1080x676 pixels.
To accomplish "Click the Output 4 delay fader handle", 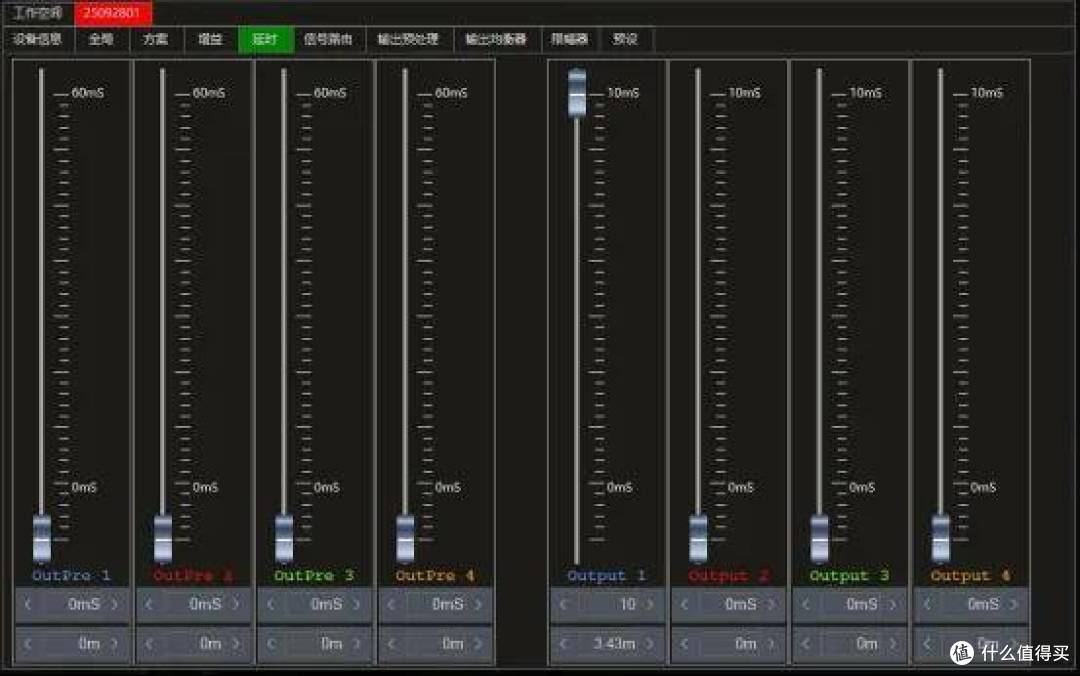I will point(941,538).
